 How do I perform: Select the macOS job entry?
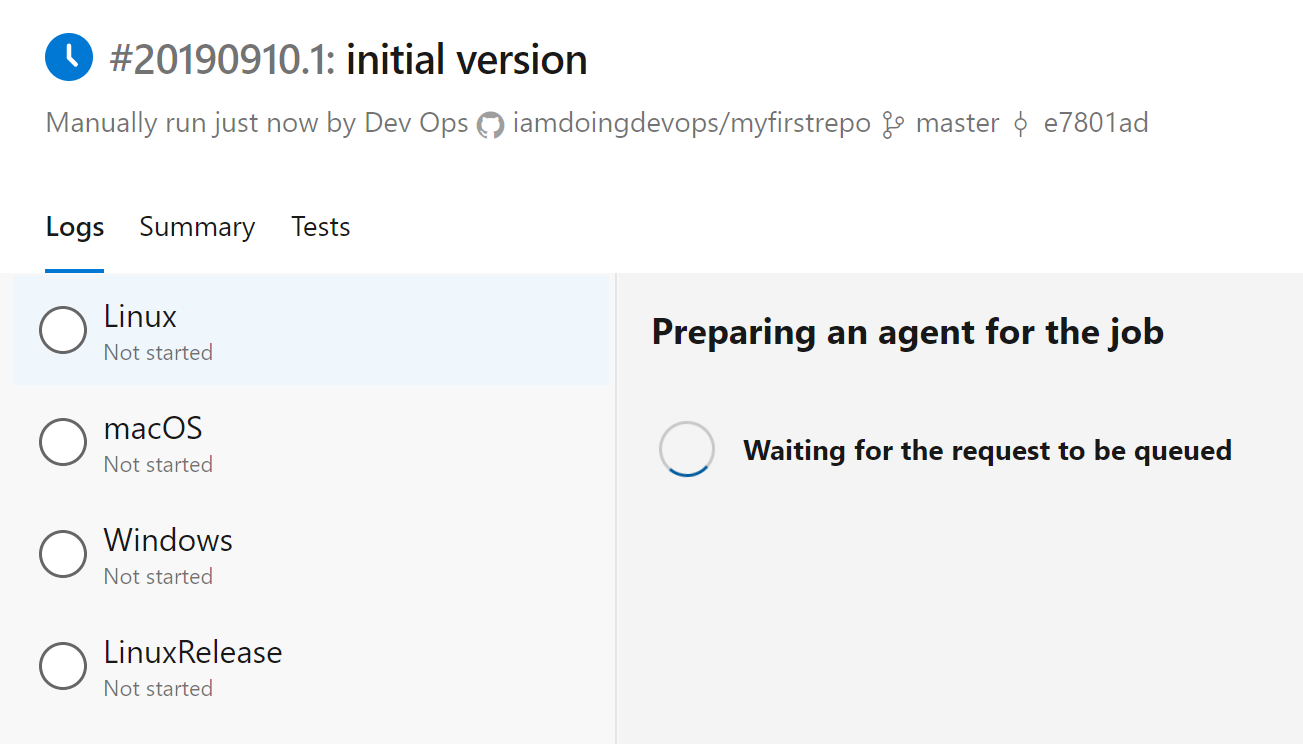[311, 443]
